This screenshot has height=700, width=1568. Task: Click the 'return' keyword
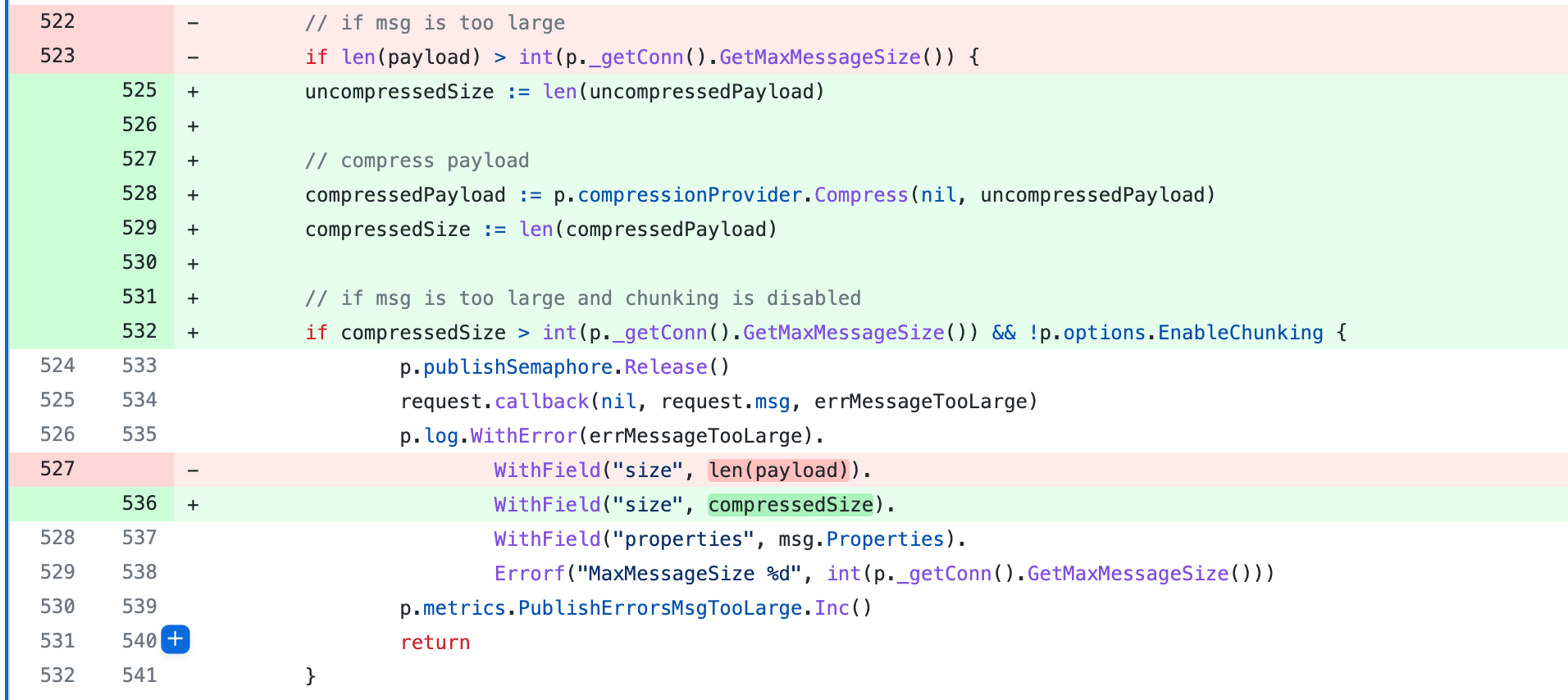pos(435,643)
